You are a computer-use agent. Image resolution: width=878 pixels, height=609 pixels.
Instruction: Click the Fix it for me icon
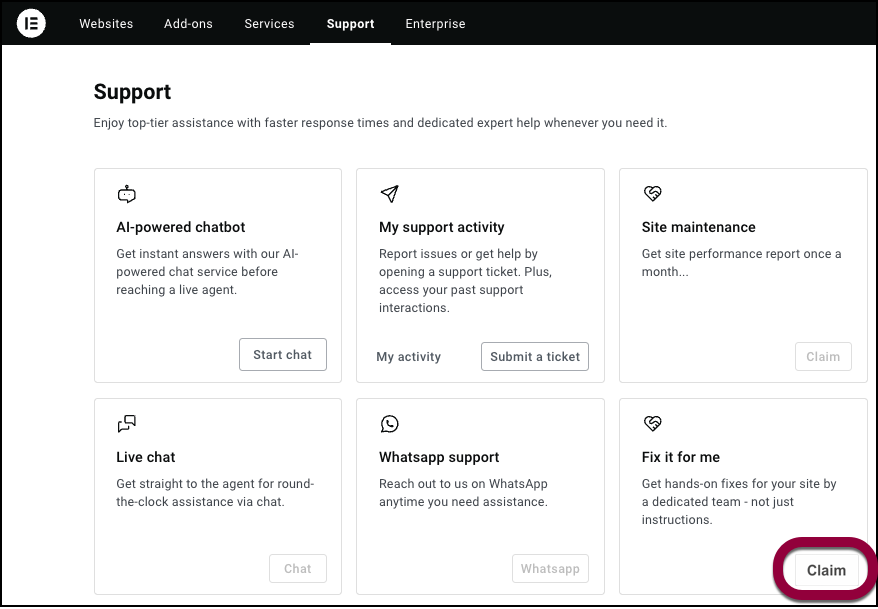tap(652, 424)
